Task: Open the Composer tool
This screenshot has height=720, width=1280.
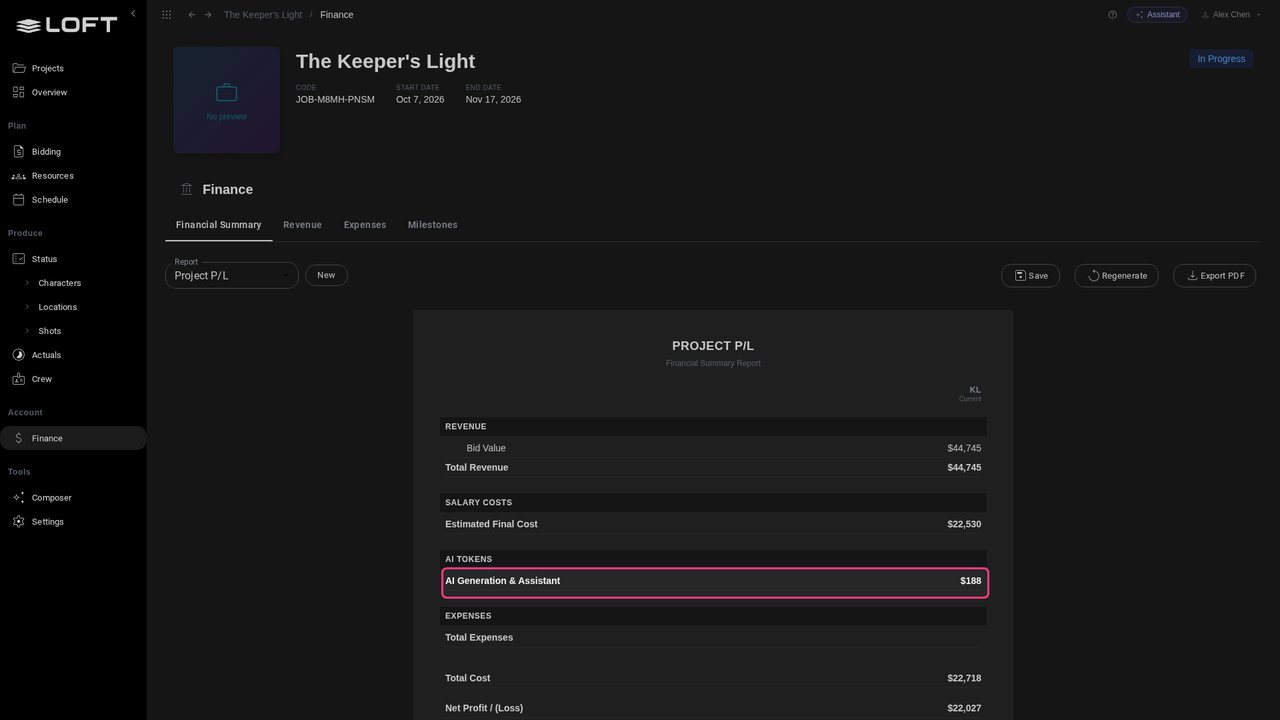Action: pyautogui.click(x=73, y=498)
